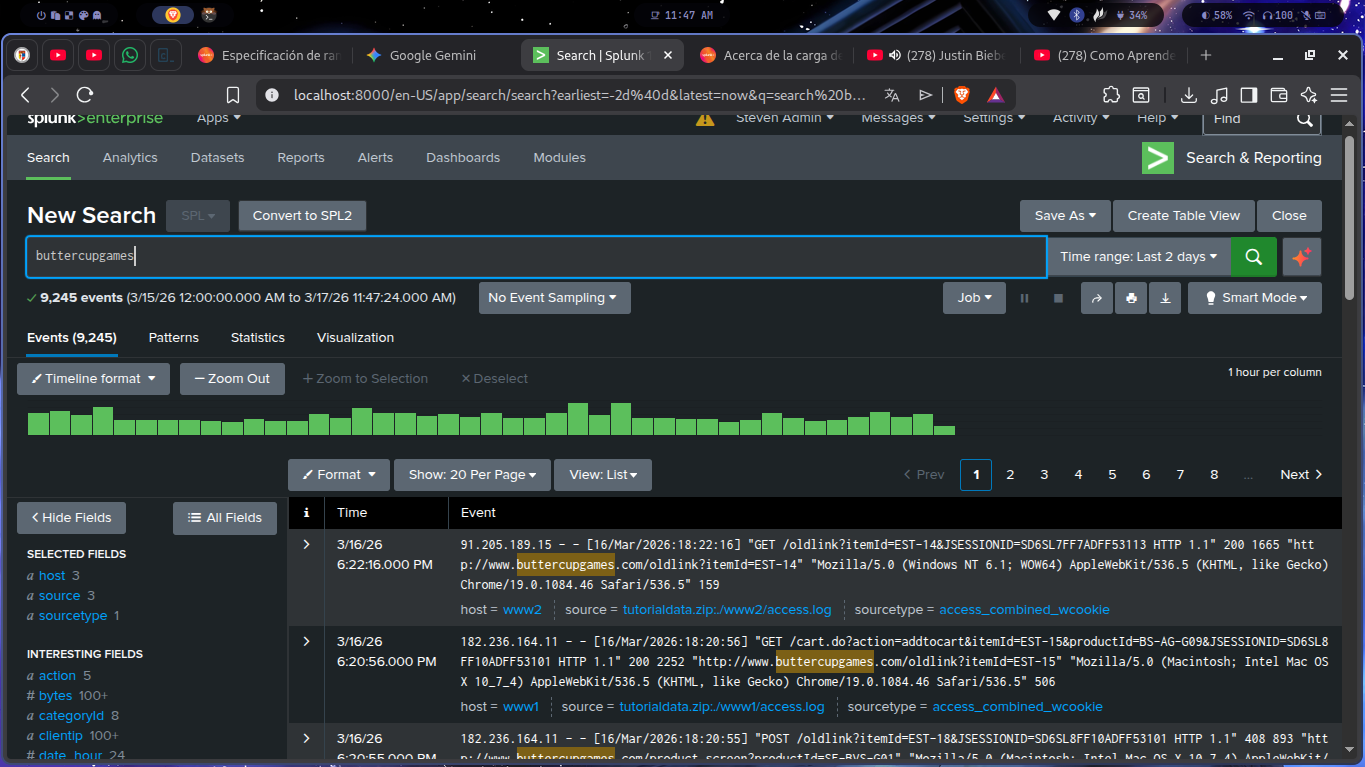Viewport: 1365px width, 767px height.
Task: Click the AI assistant sparkle icon
Action: [x=1301, y=257]
